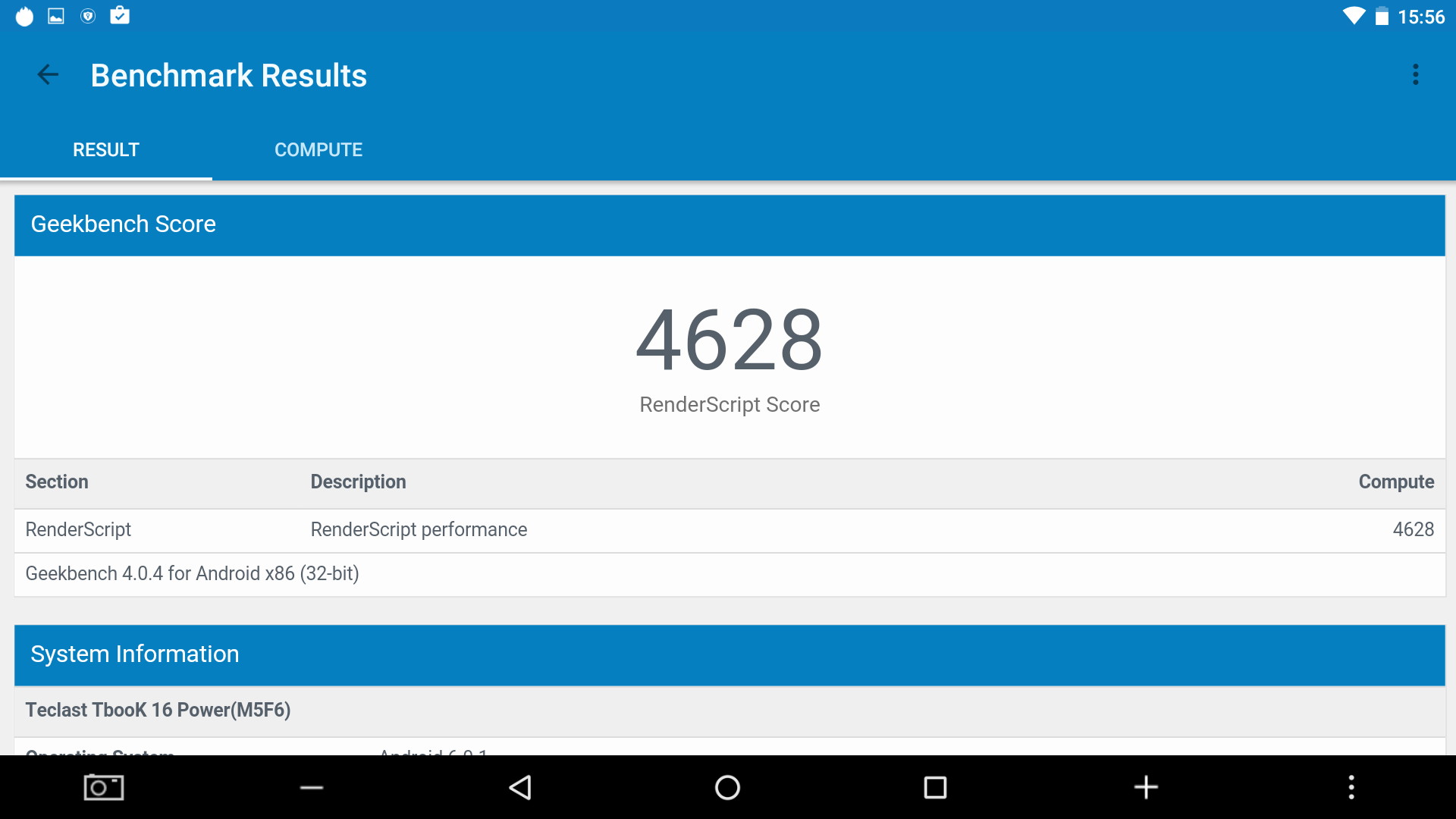Tap the back arrow beside Benchmark Results
This screenshot has height=819, width=1456.
coord(48,74)
